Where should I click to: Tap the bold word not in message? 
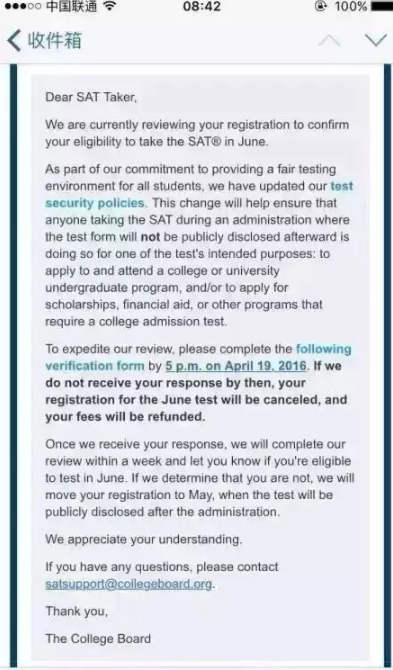tap(150, 237)
